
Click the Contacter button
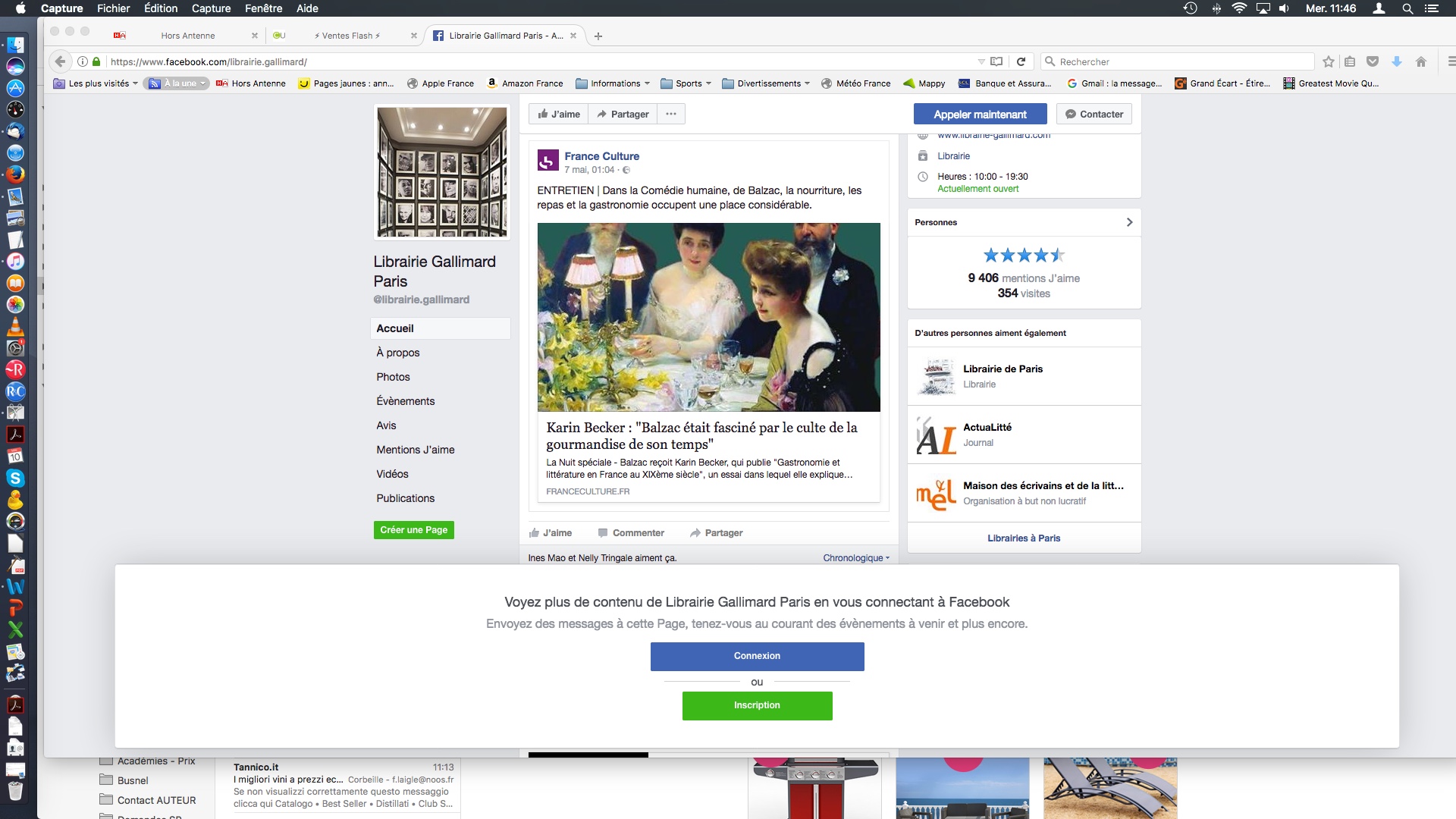click(1094, 115)
